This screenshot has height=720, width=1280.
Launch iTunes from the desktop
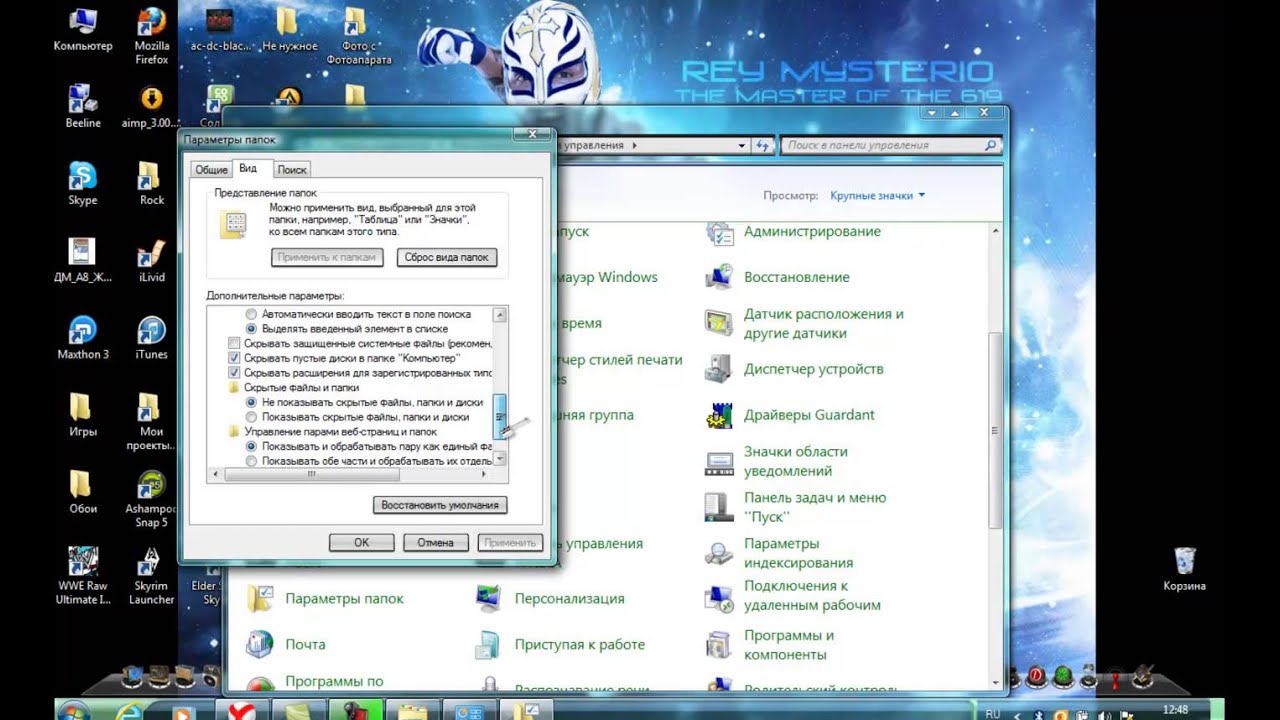click(151, 337)
